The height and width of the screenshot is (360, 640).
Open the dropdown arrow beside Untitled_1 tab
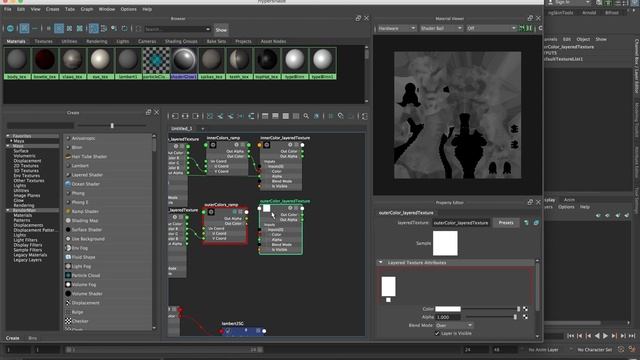coord(202,129)
